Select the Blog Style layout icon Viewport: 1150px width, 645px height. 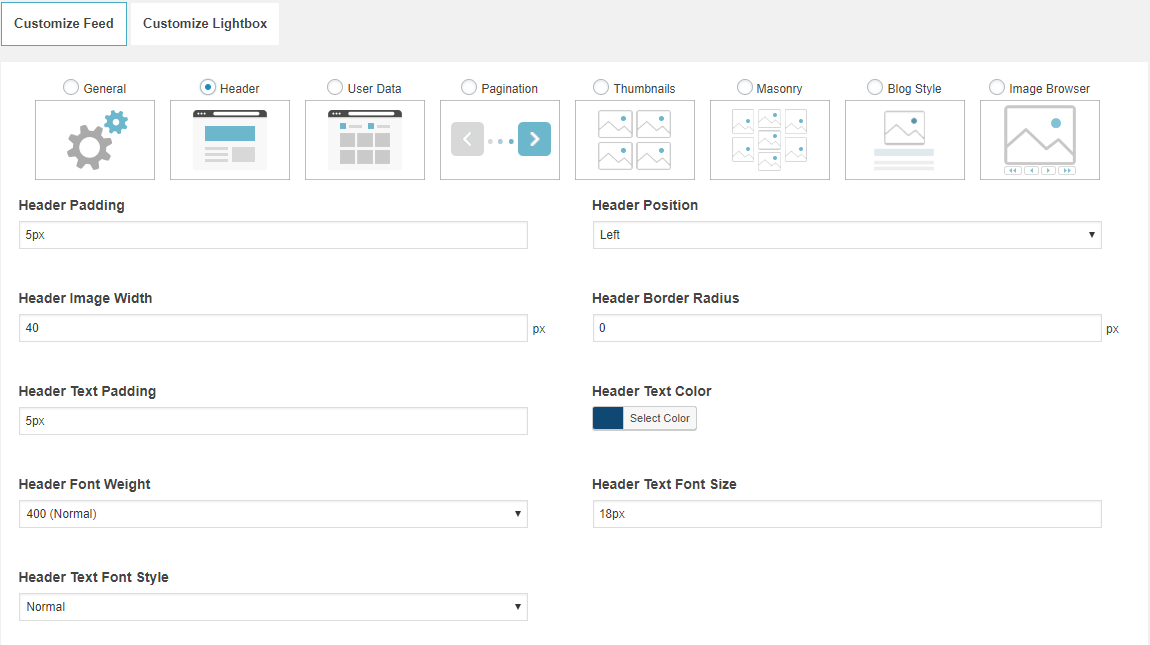pos(905,140)
